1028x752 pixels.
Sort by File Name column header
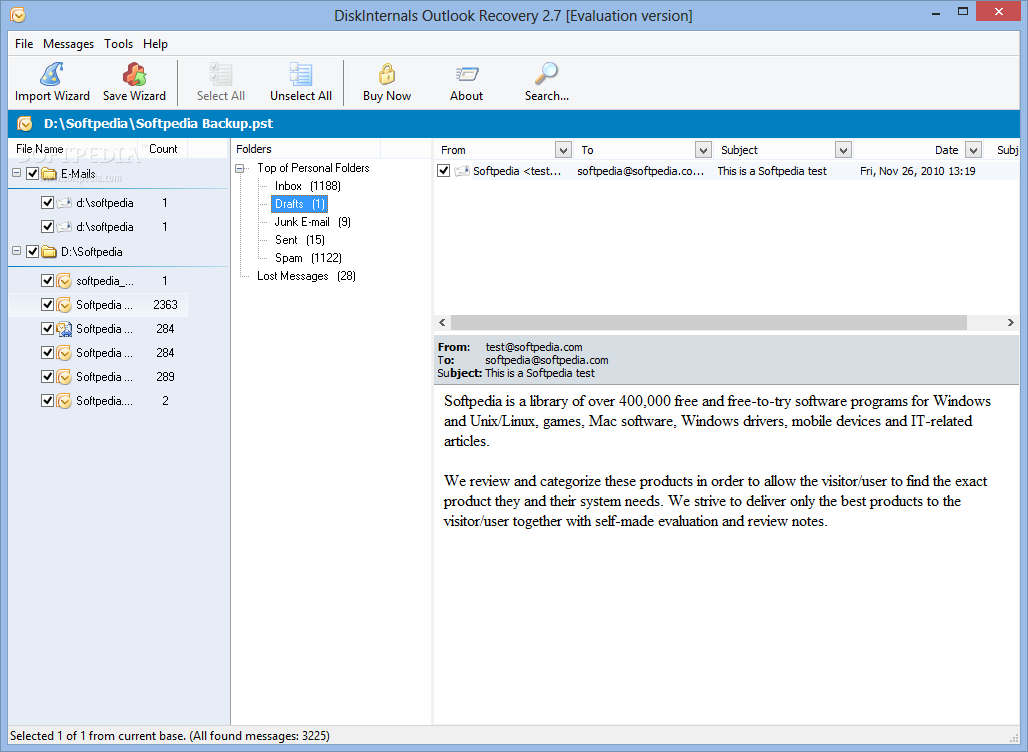(73, 149)
